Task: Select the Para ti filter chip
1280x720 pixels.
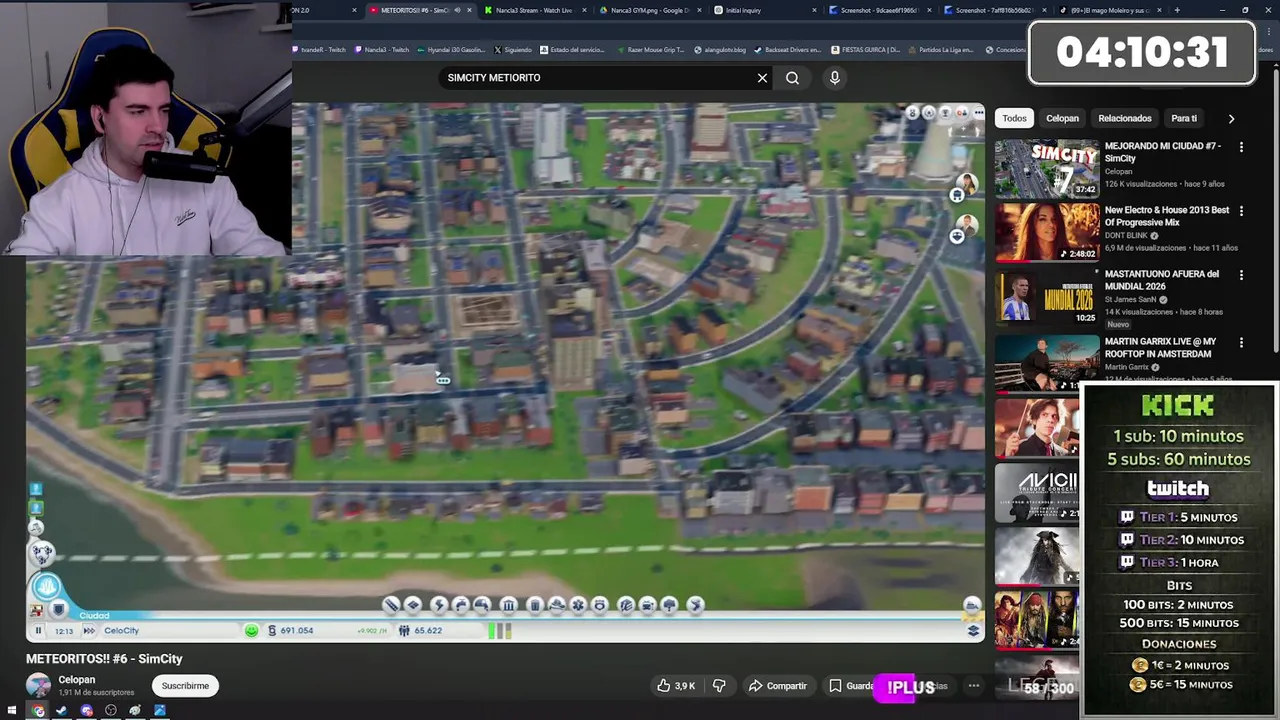Action: [1184, 118]
